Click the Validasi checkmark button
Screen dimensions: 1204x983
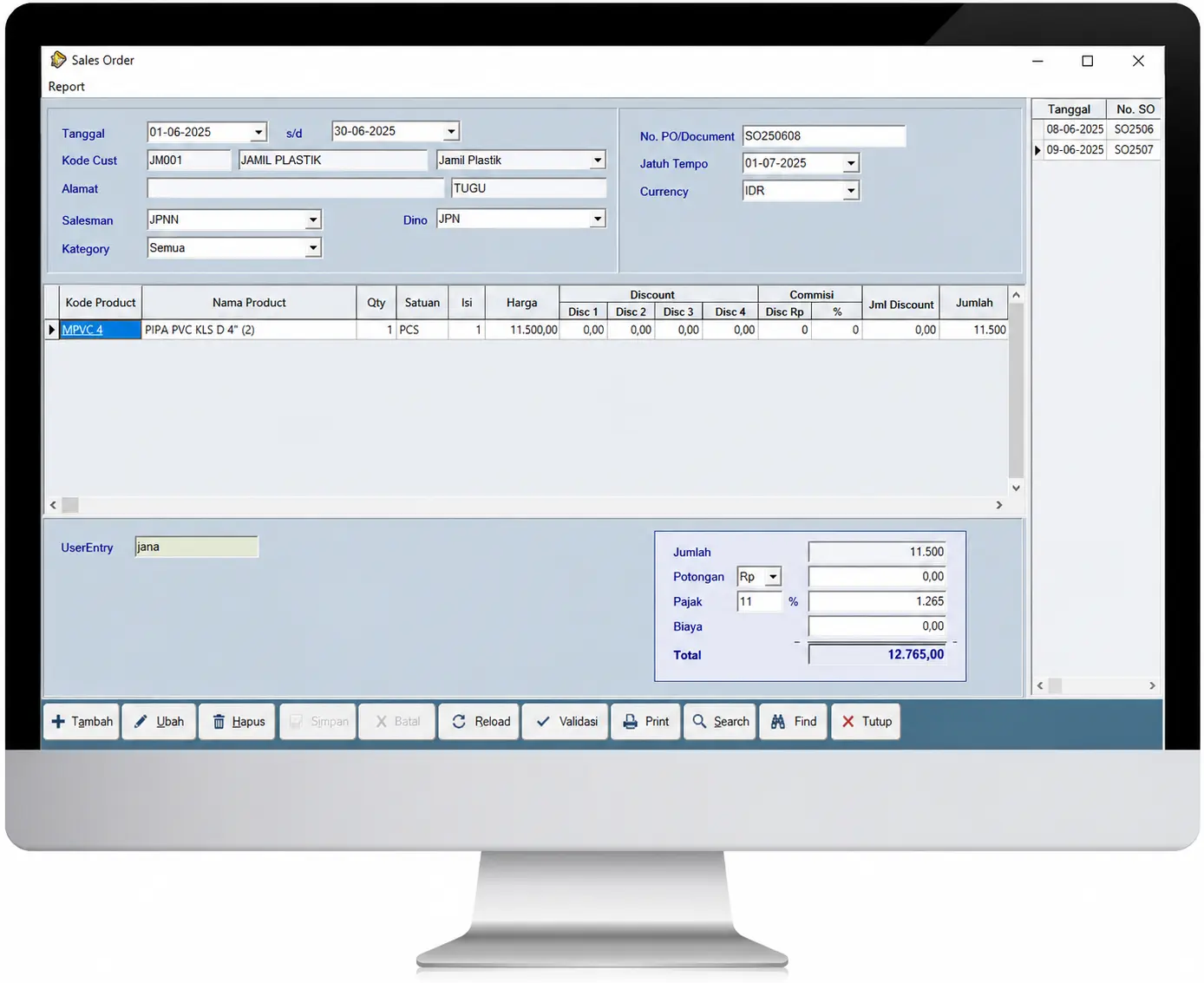(x=566, y=721)
